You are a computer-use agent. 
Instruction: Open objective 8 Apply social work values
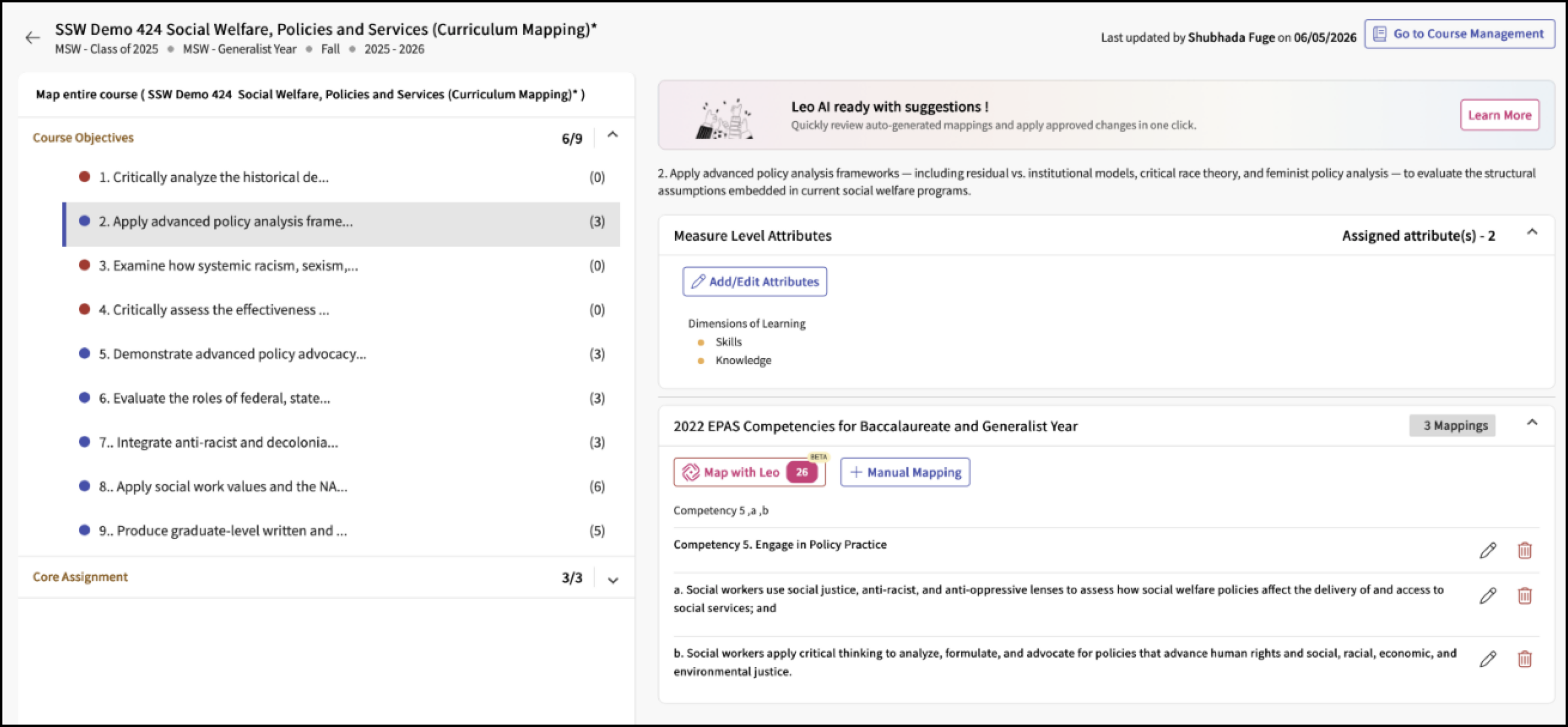click(342, 486)
